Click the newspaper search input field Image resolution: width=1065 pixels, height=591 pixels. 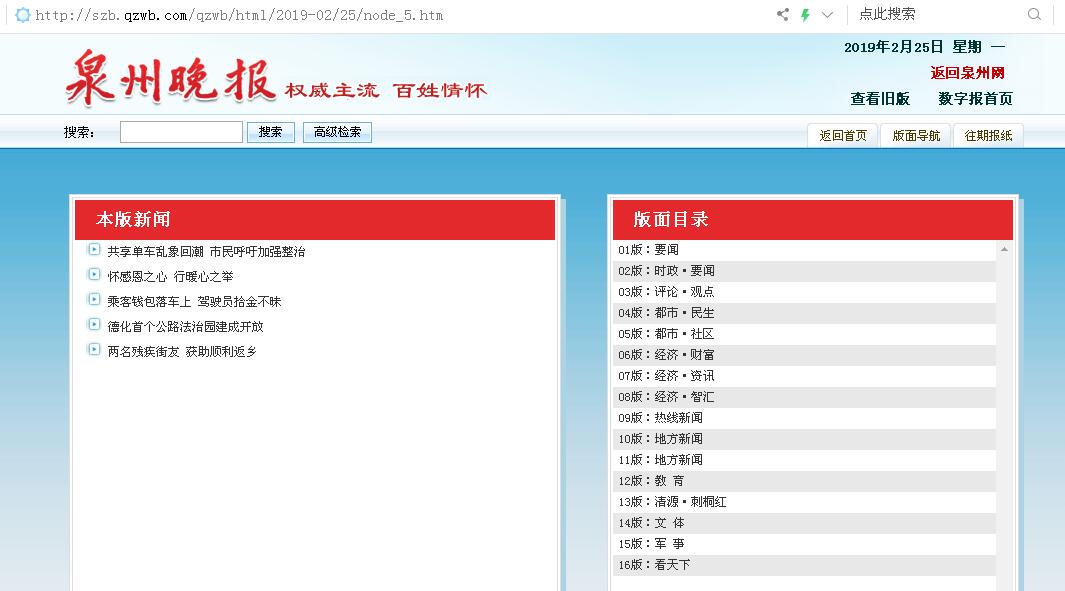point(181,132)
